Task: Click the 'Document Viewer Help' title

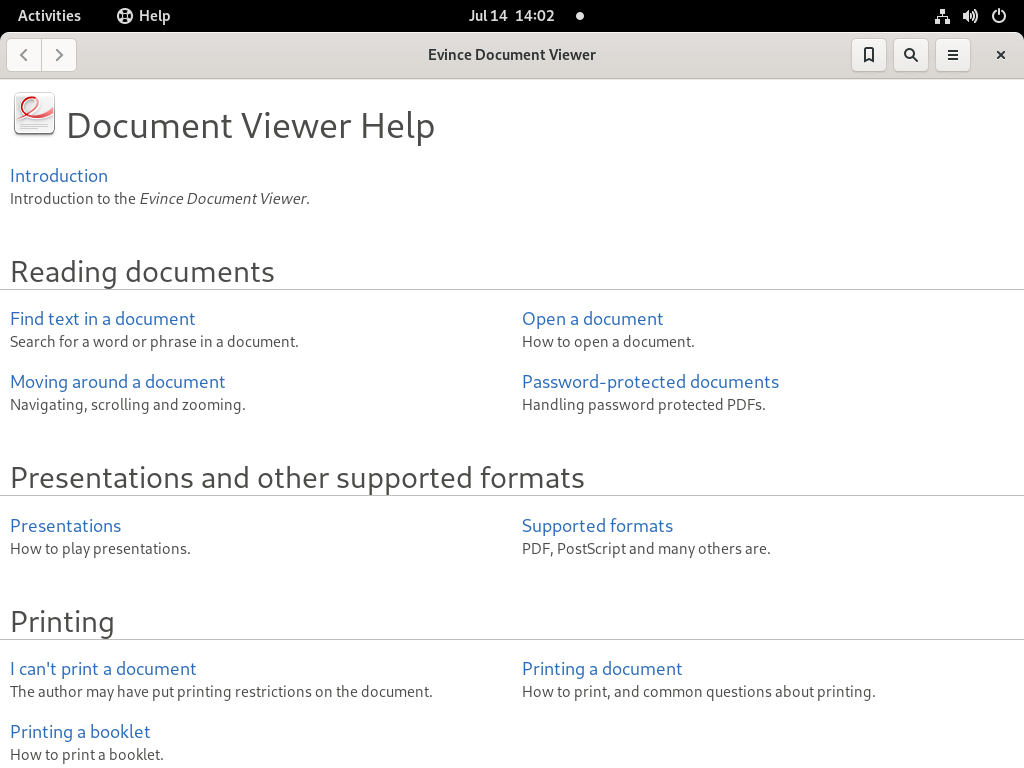Action: point(251,125)
